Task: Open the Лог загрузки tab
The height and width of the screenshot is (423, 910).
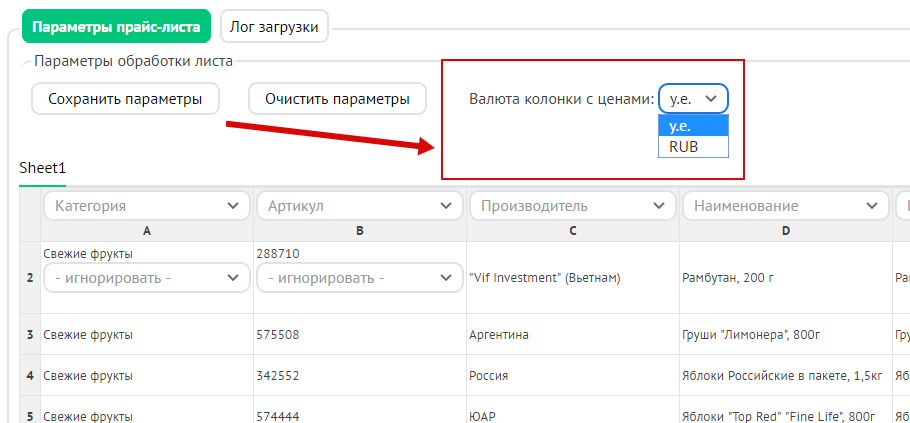Action: coord(274,27)
